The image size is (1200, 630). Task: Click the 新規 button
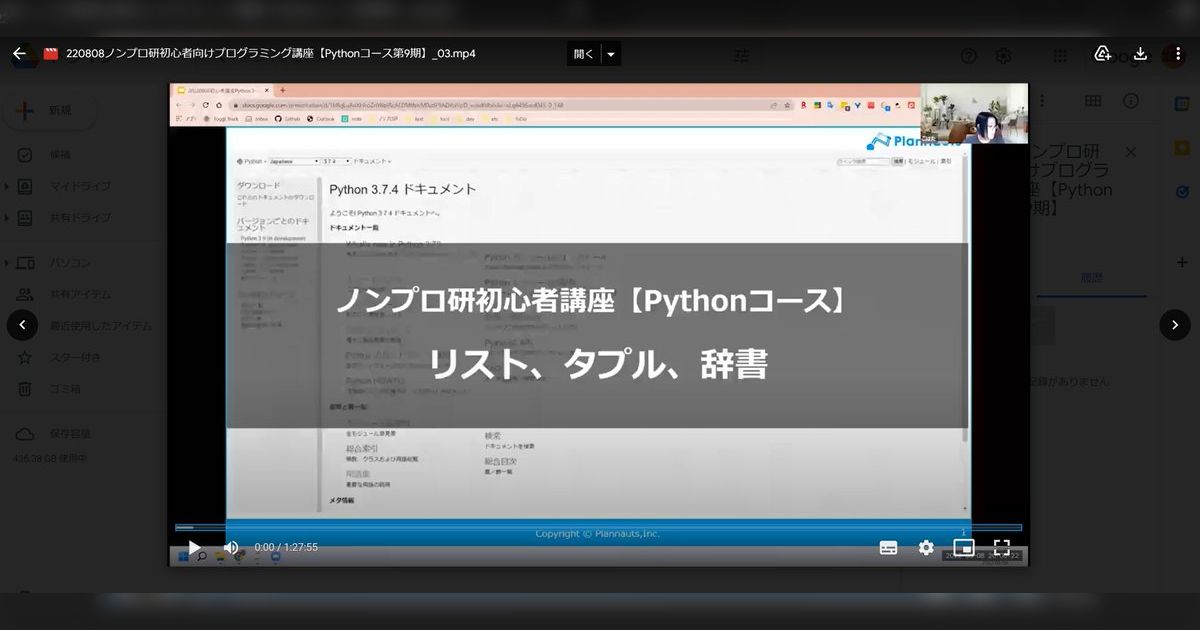click(50, 110)
